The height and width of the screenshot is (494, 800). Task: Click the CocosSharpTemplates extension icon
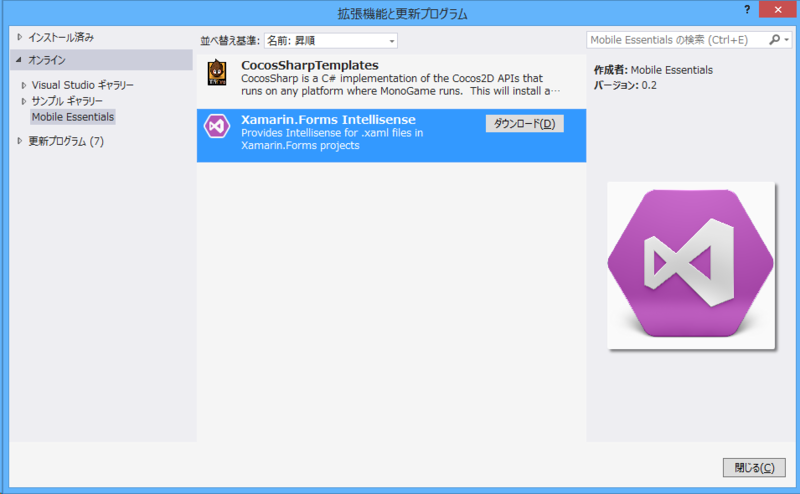click(x=217, y=72)
